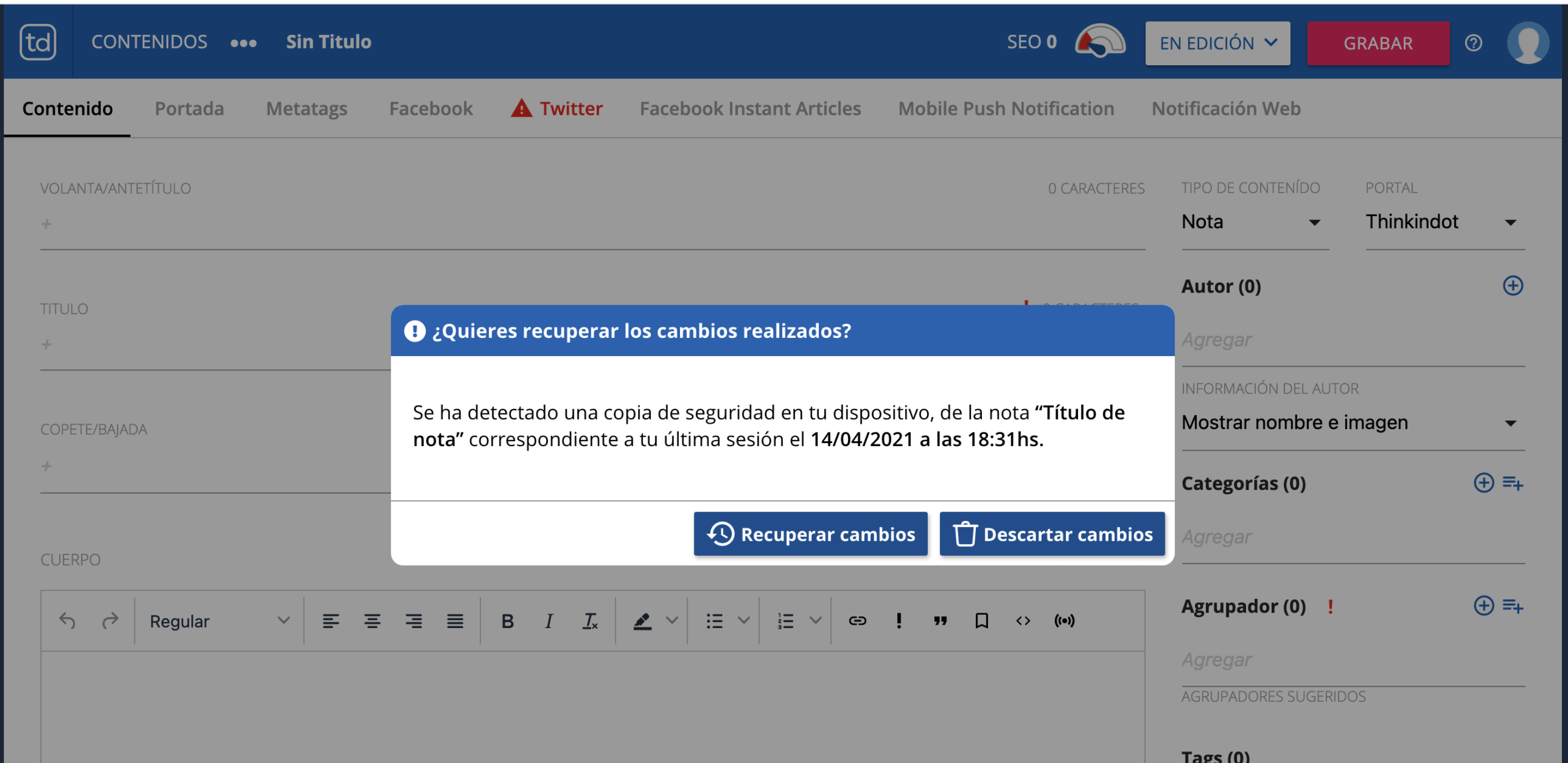Open the help question mark icon

tap(1473, 43)
